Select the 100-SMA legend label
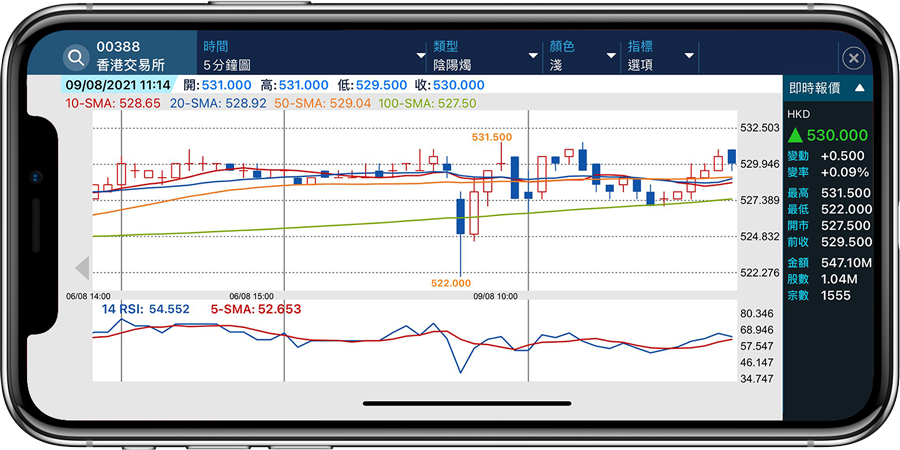Image resolution: width=900 pixels, height=450 pixels. (x=427, y=103)
